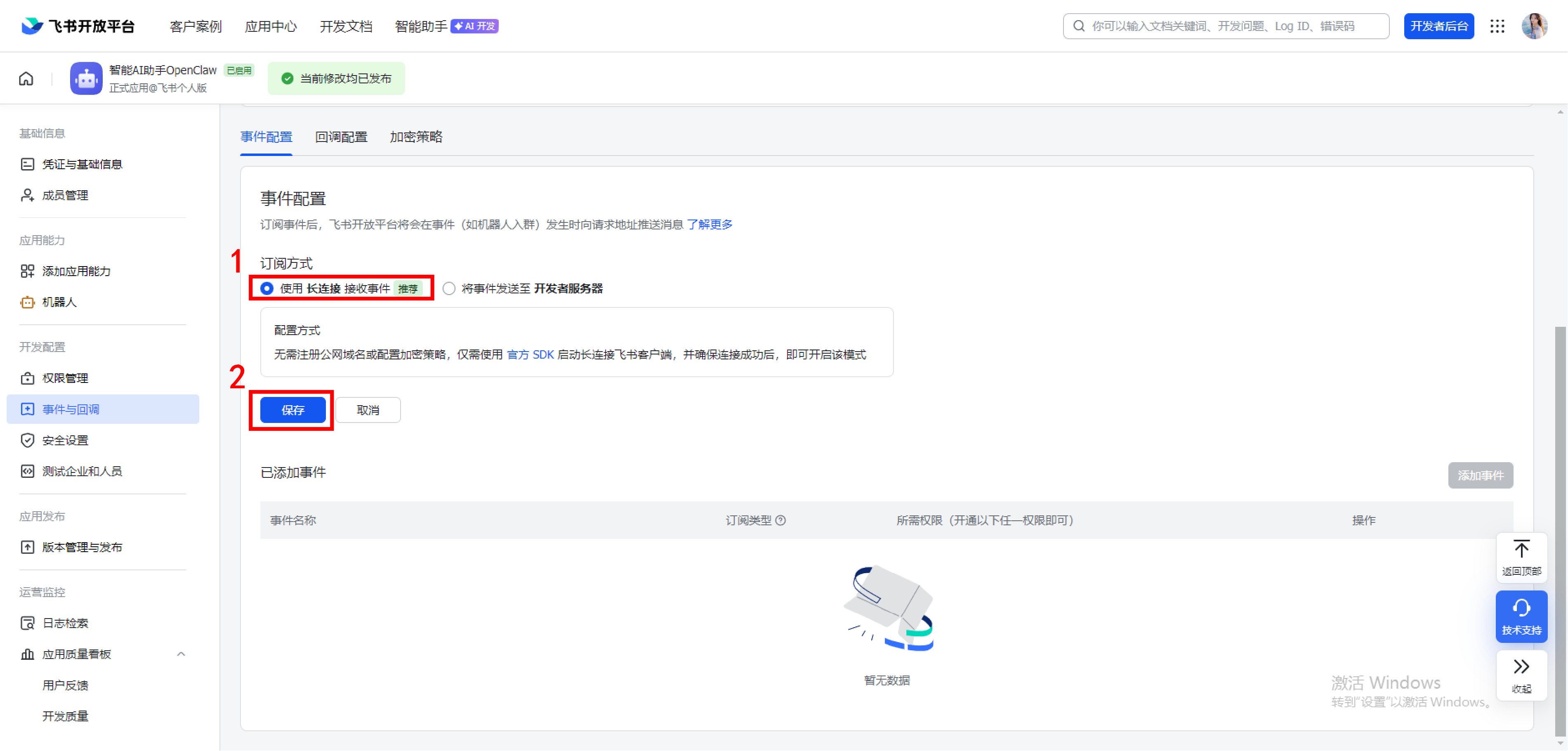Open 日志检索 in the sidebar
This screenshot has height=751, width=1568.
tap(64, 623)
